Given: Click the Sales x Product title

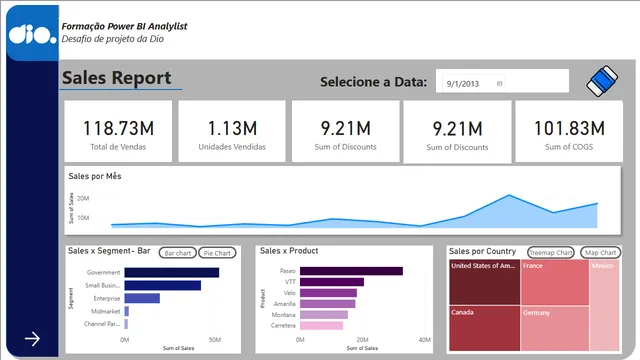Looking at the screenshot, I should tap(289, 251).
